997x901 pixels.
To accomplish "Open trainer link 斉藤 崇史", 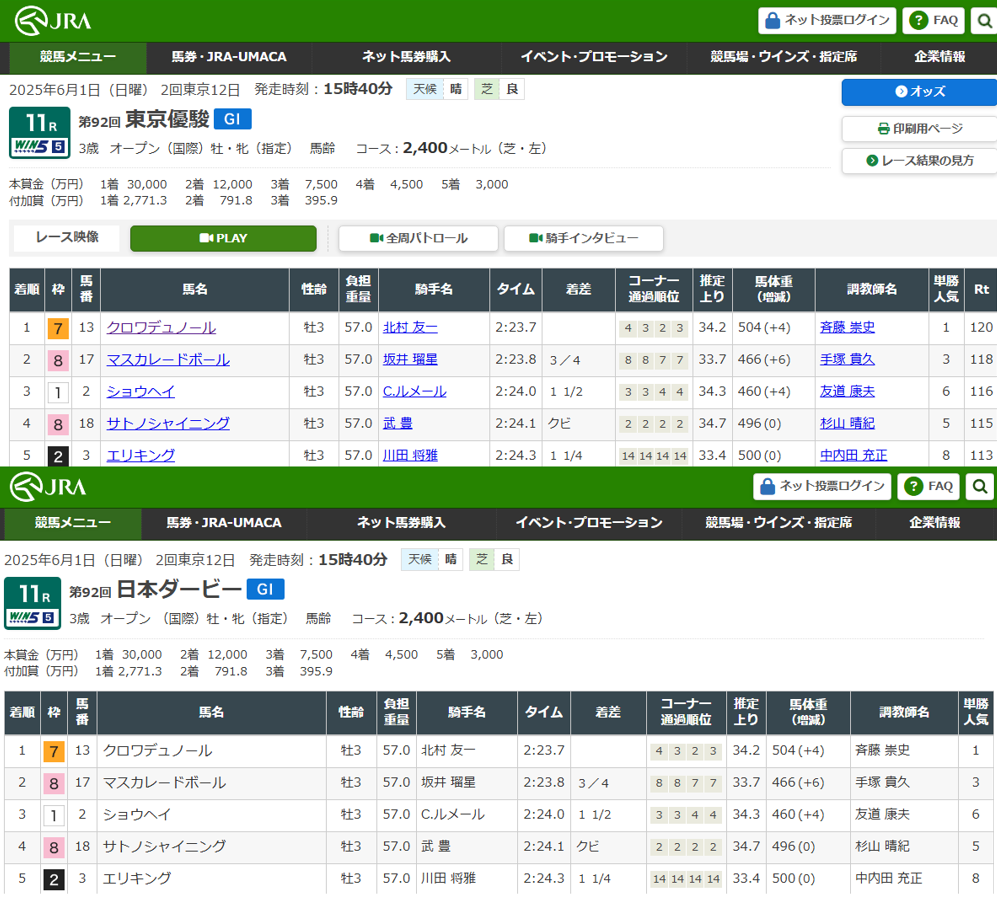I will click(847, 327).
